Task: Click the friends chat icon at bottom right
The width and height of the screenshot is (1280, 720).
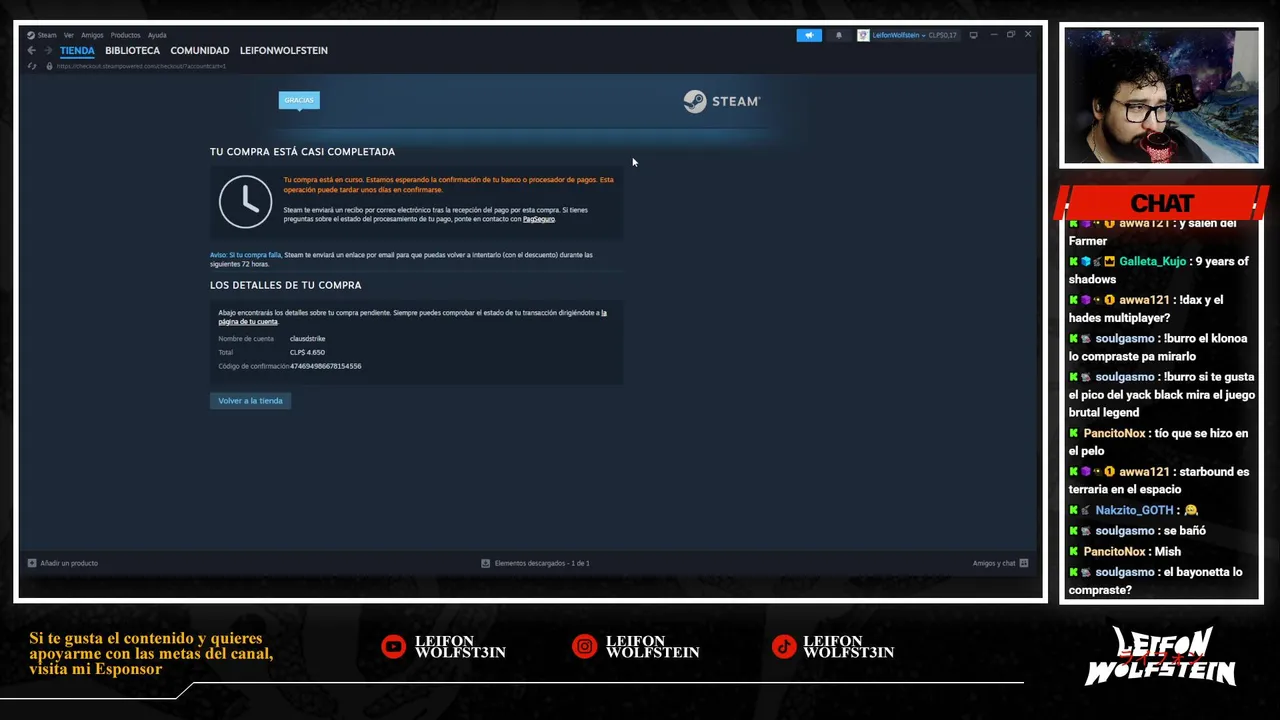Action: pyautogui.click(x=1024, y=563)
